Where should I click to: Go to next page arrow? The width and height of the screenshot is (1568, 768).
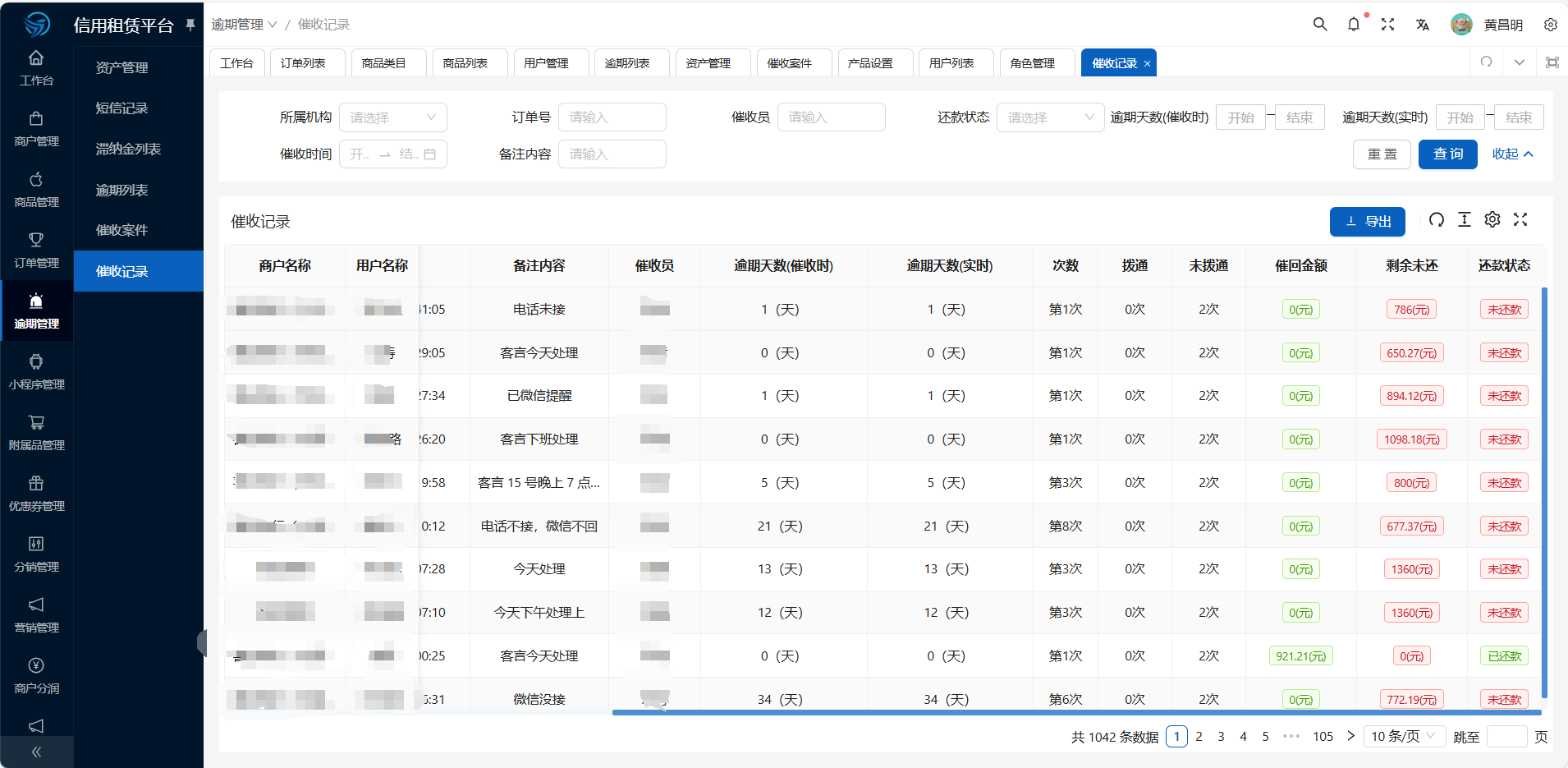tap(1350, 736)
